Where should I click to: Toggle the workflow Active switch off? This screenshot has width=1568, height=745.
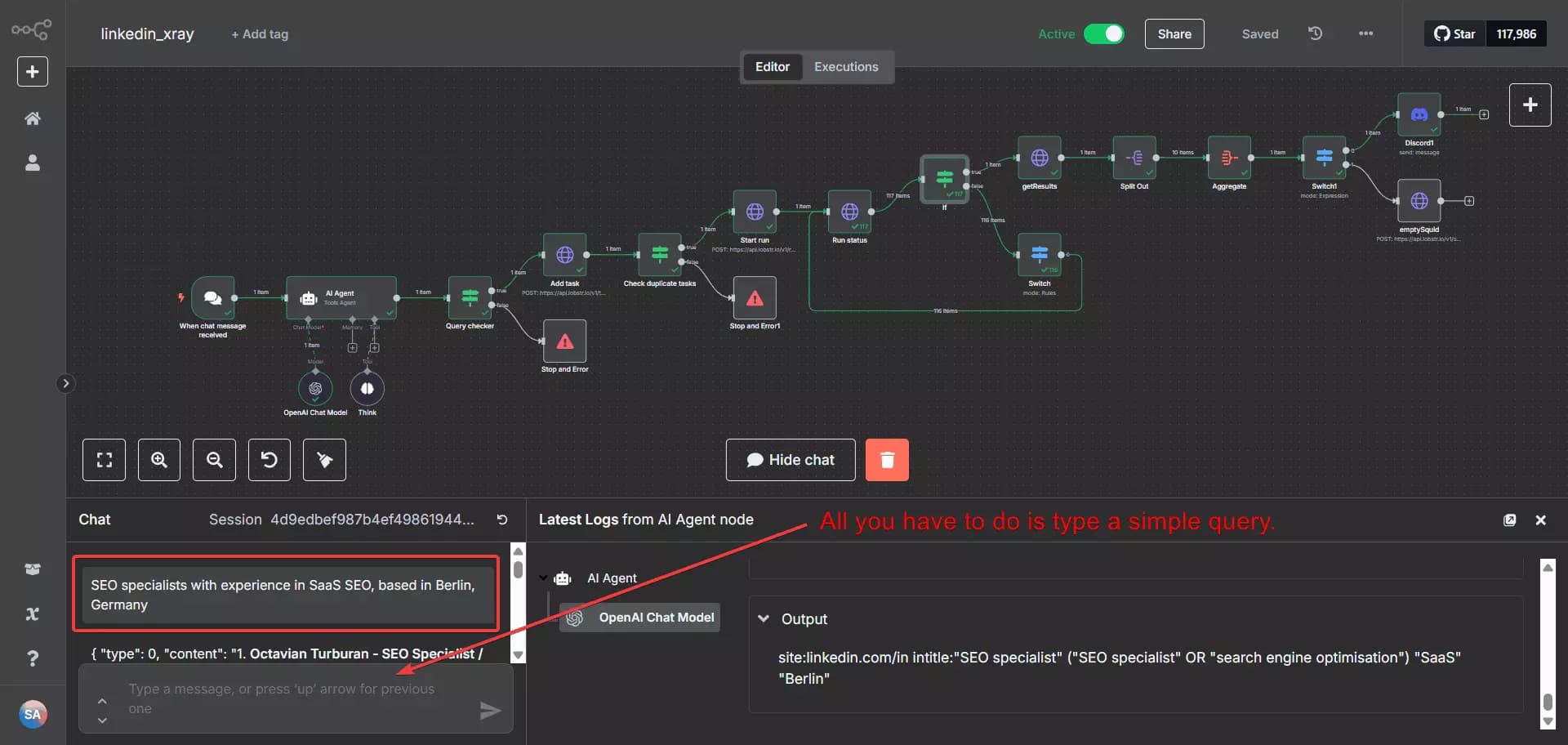tap(1105, 33)
